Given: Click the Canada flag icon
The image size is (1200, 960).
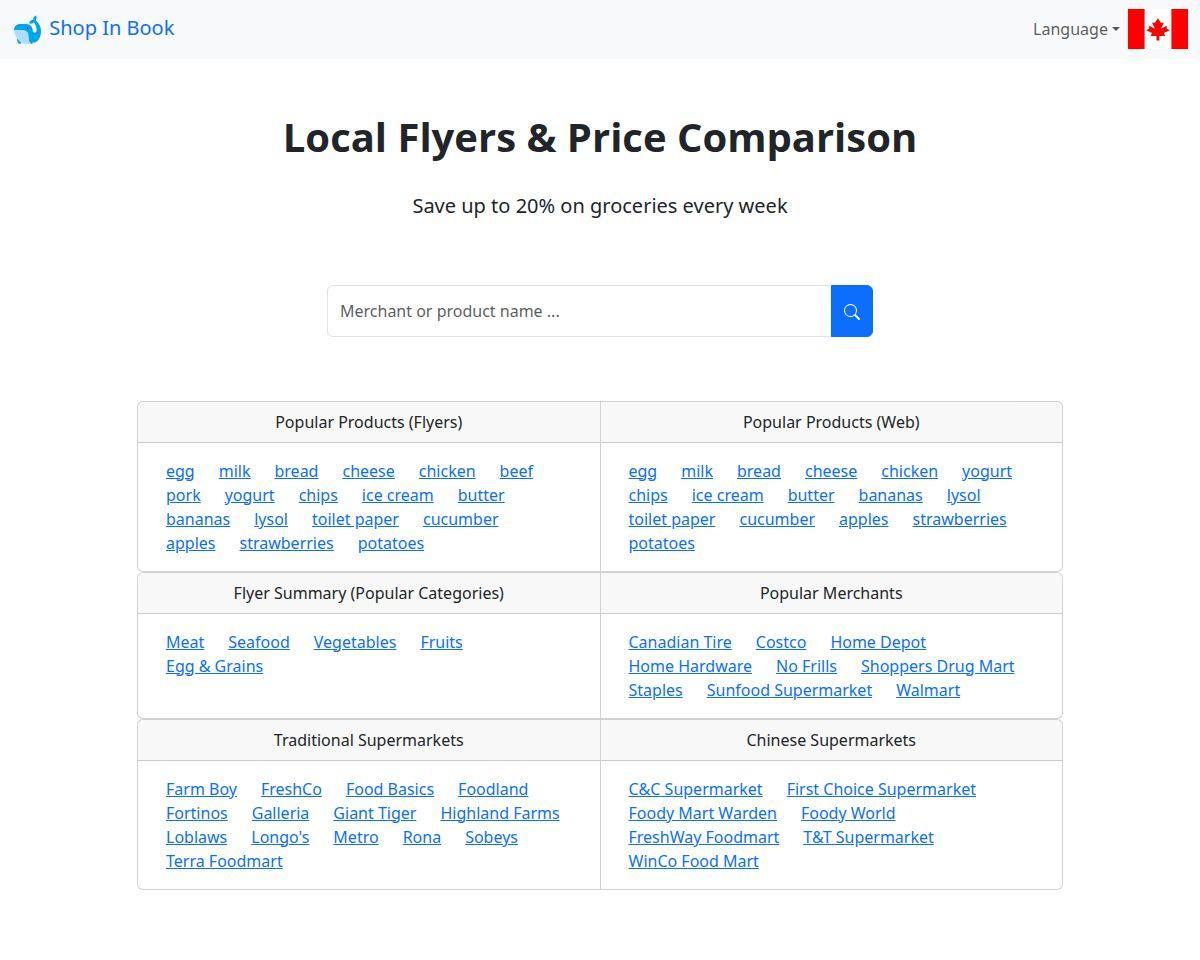Looking at the screenshot, I should (x=1158, y=29).
